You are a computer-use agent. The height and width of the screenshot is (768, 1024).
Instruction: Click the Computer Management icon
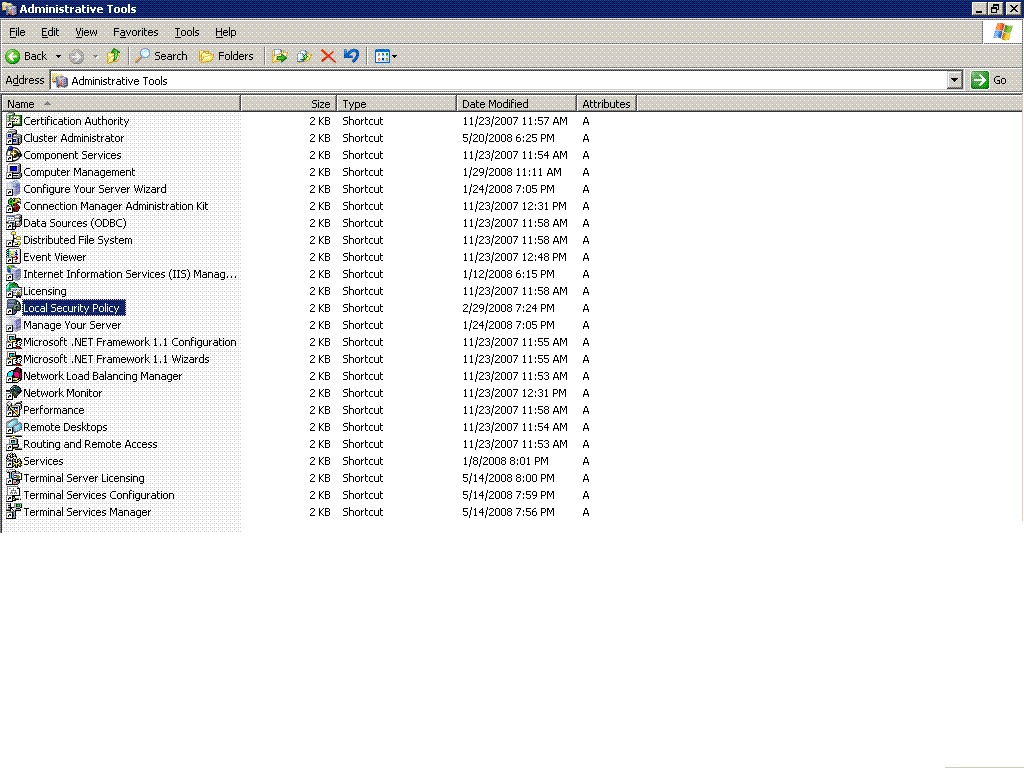click(14, 172)
